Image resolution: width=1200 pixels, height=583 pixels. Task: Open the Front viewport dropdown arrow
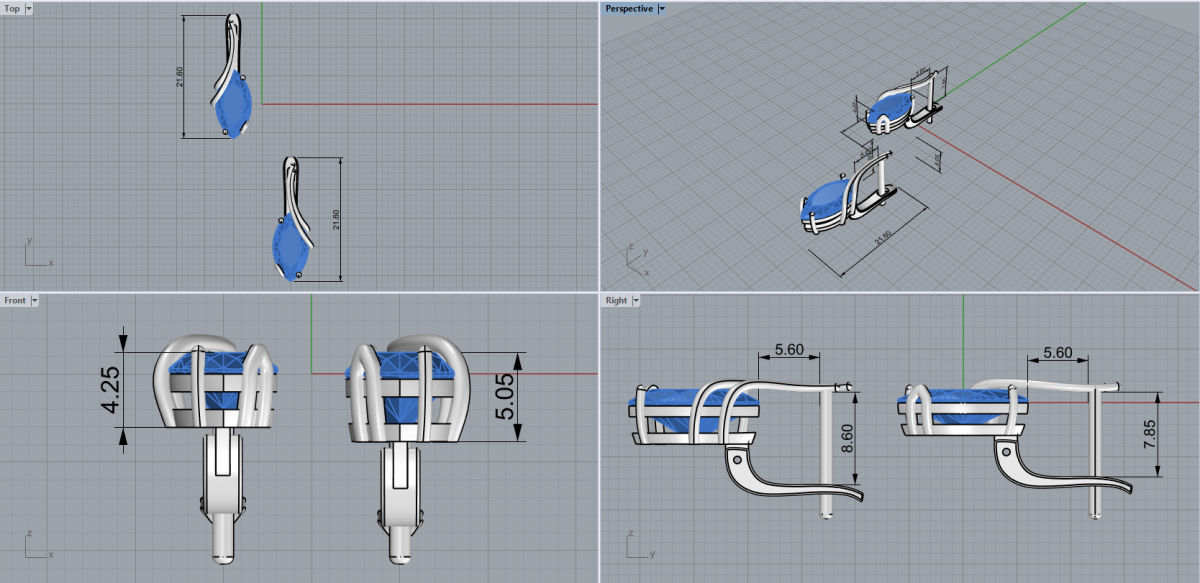tap(34, 300)
